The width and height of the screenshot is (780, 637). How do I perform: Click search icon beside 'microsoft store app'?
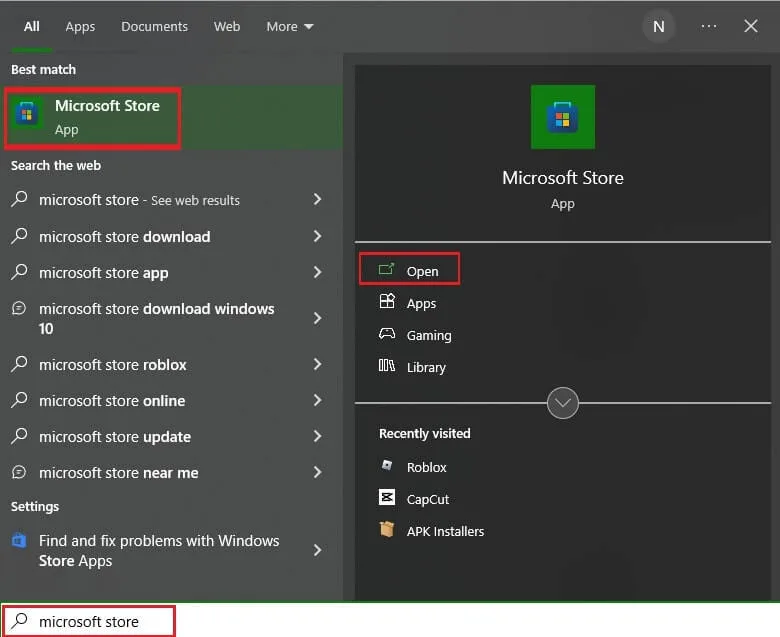coord(19,272)
